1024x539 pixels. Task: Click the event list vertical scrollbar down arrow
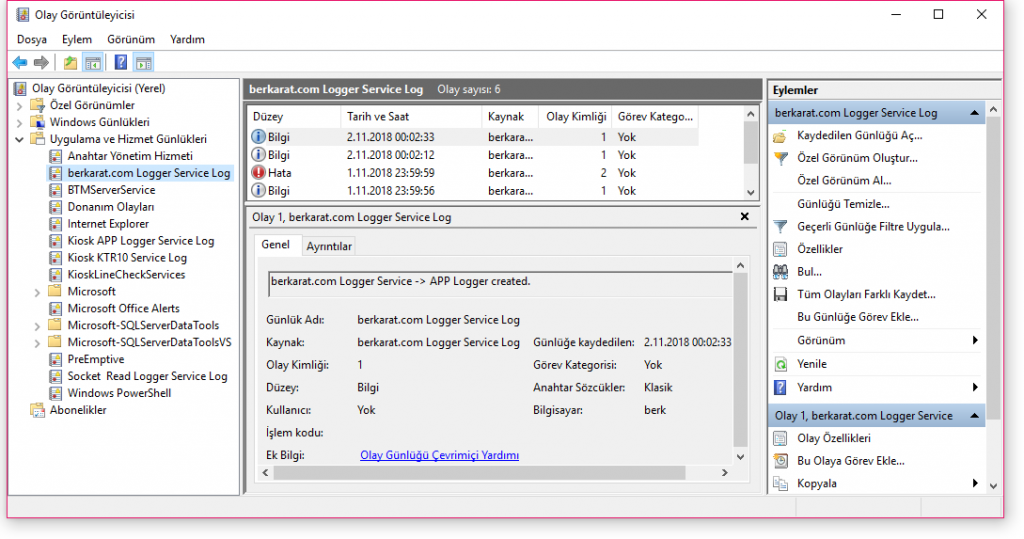751,192
